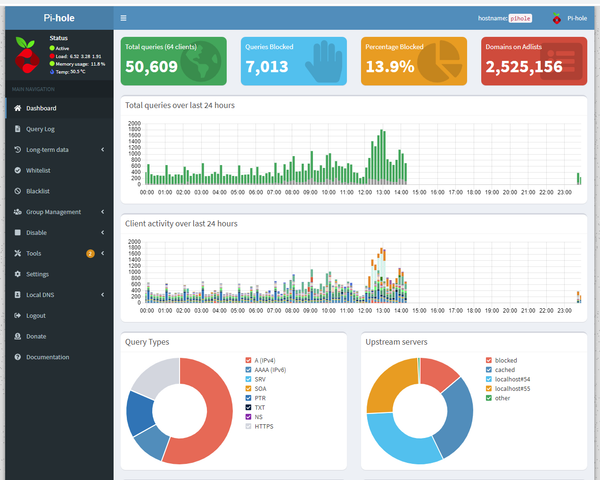Click the list icon on Domains on Adlists card
This screenshot has height=480, width=600.
(561, 61)
